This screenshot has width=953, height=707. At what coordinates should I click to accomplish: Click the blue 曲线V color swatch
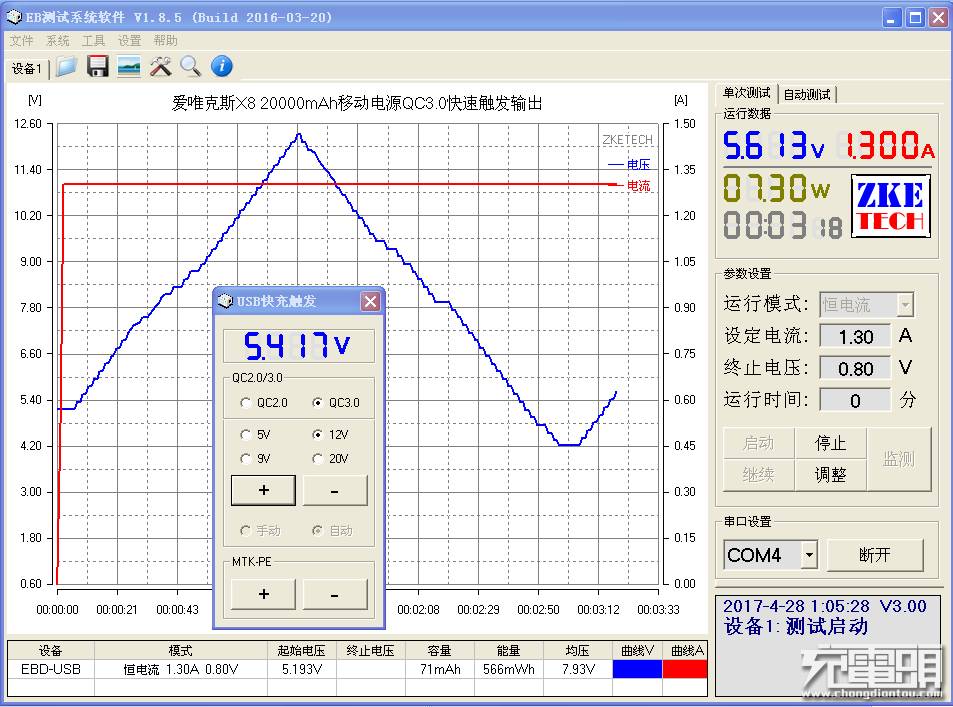click(637, 669)
